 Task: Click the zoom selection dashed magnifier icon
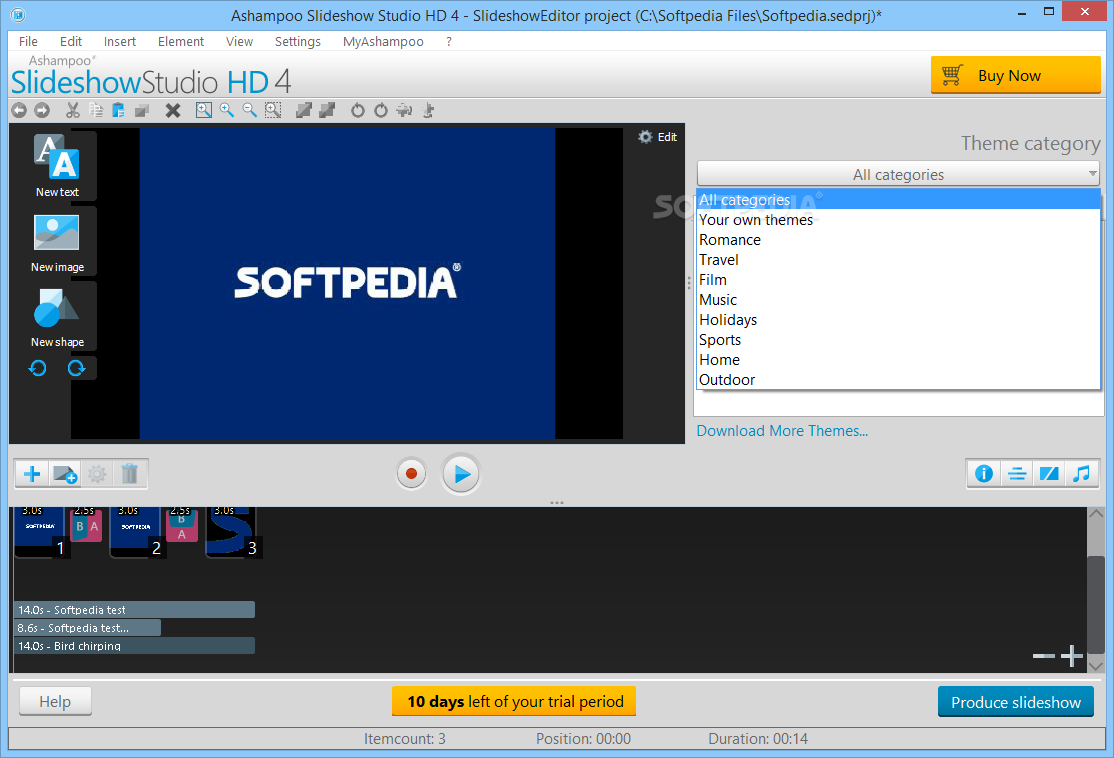[273, 110]
